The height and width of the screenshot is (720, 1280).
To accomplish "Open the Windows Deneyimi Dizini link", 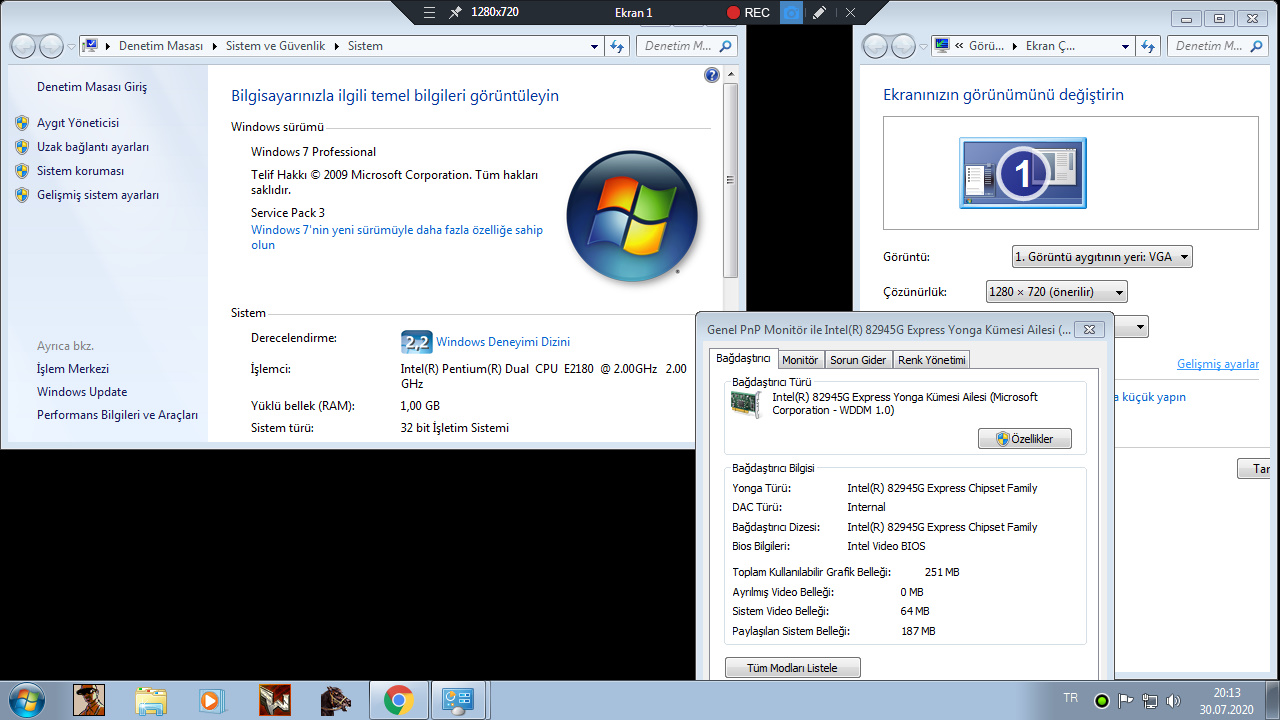I will click(x=503, y=342).
